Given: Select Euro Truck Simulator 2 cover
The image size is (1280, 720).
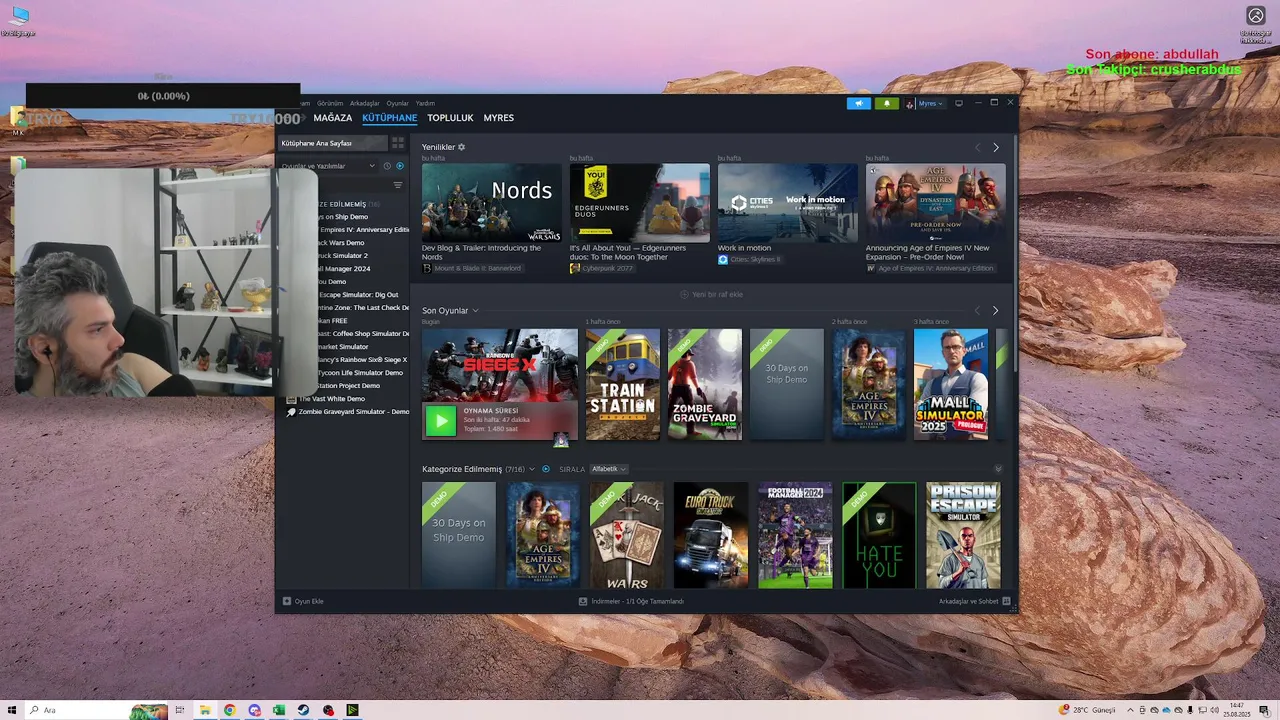Looking at the screenshot, I should [711, 535].
